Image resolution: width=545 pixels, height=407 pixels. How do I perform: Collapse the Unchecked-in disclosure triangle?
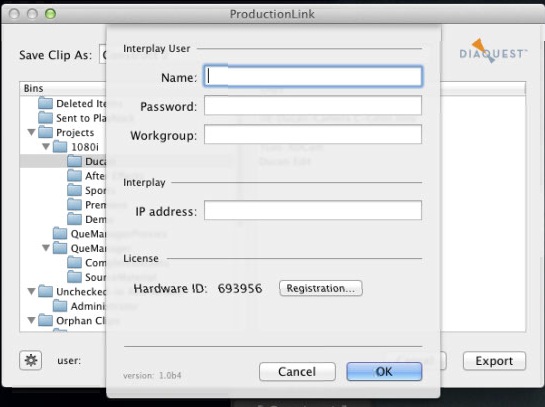[x=32, y=291]
